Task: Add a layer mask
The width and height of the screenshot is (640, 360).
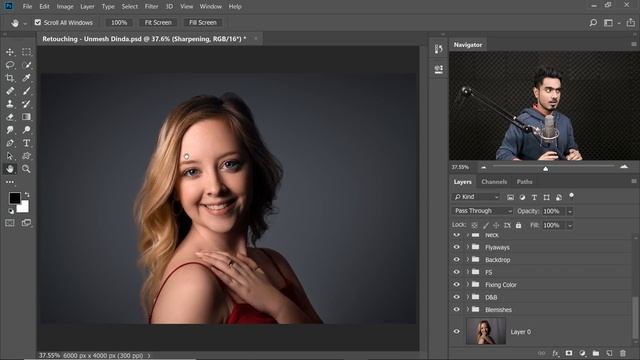Action: [569, 353]
